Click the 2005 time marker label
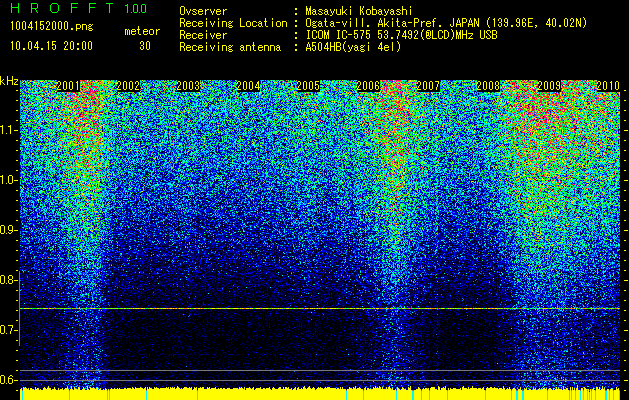 coord(308,86)
